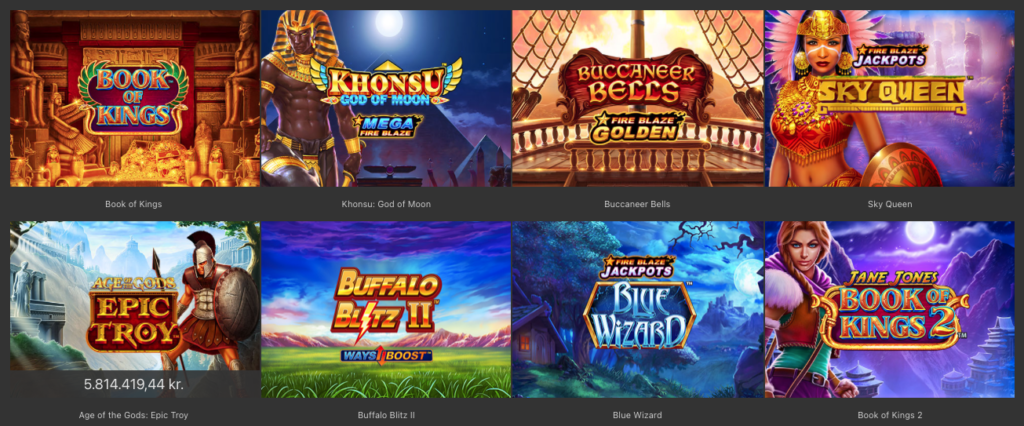The height and width of the screenshot is (426, 1024).
Task: Select the Buccaneer Bells game image
Action: pyautogui.click(x=637, y=98)
